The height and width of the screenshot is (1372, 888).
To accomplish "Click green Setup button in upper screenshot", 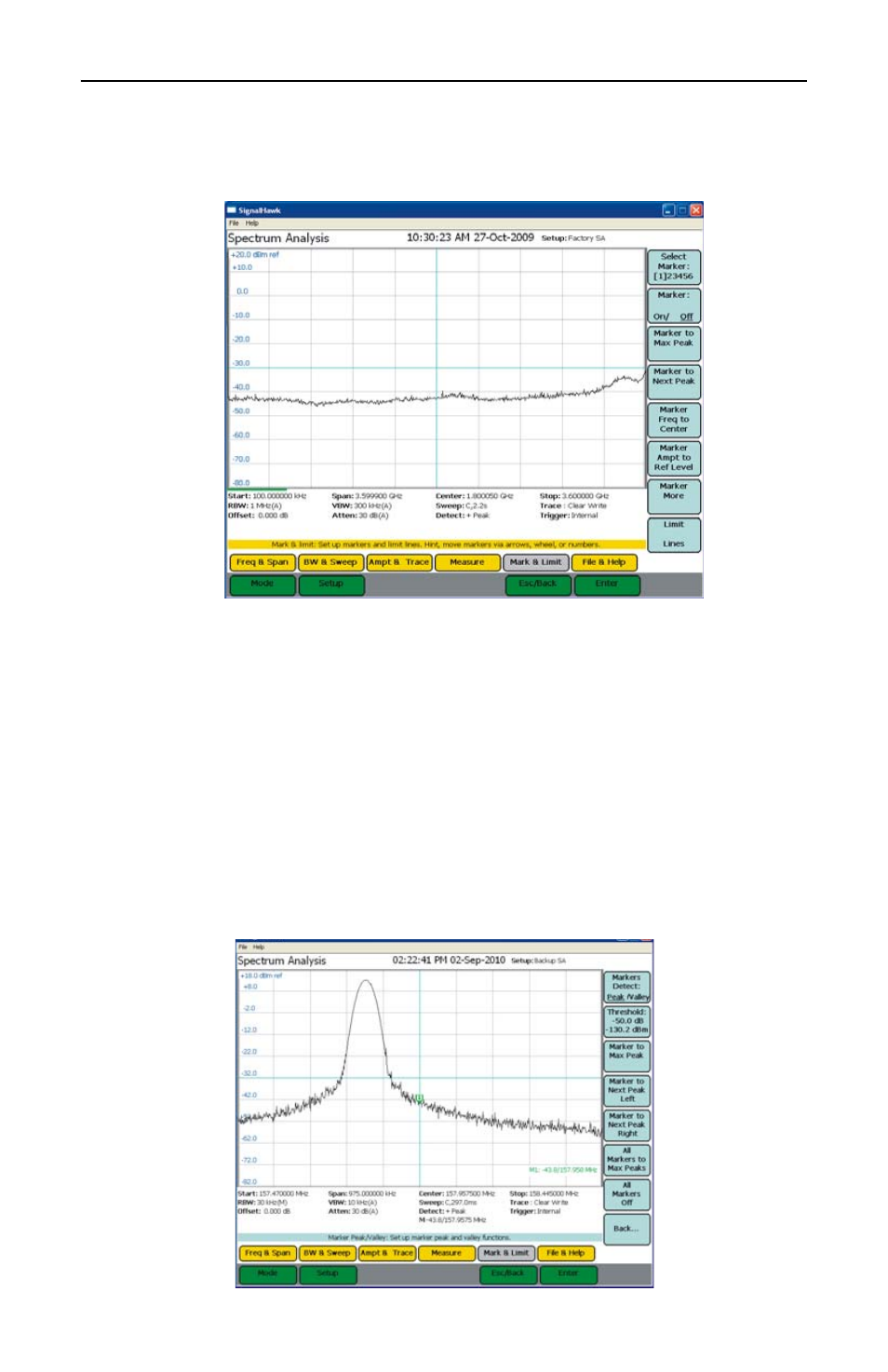I will point(331,585).
